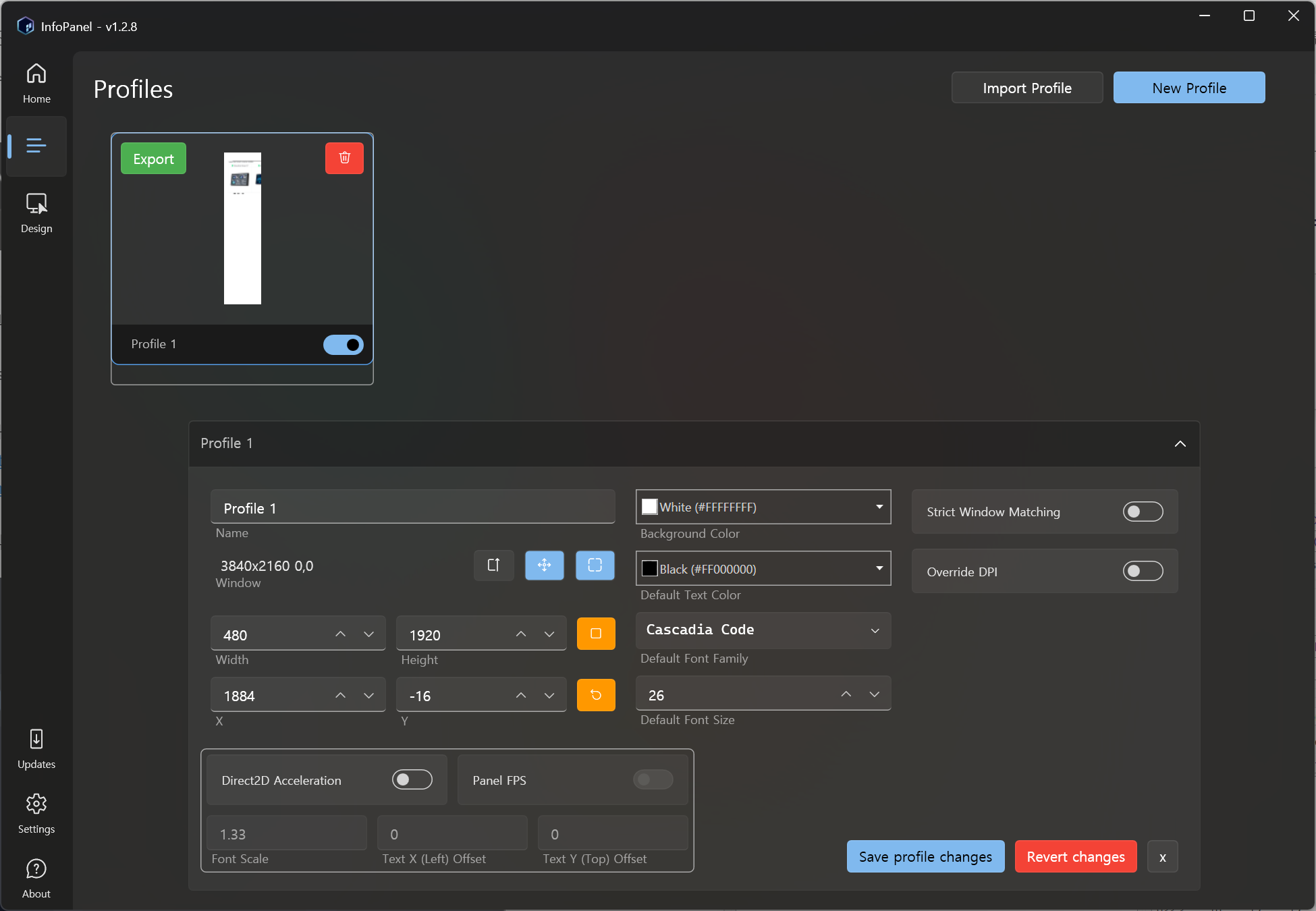Click the gray rotate window icon
1316x911 pixels.
[493, 565]
